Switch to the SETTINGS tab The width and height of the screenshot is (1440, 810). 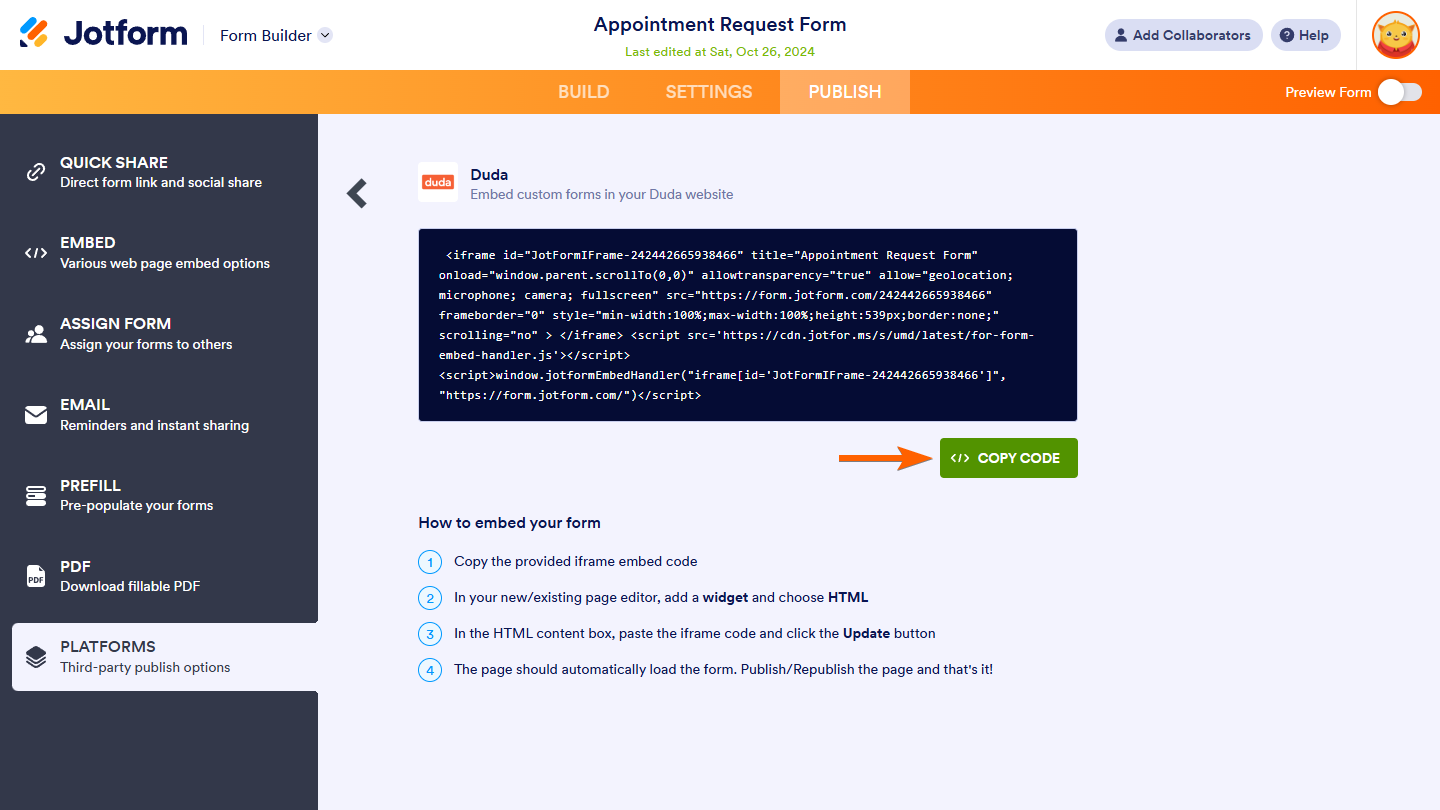pos(709,92)
